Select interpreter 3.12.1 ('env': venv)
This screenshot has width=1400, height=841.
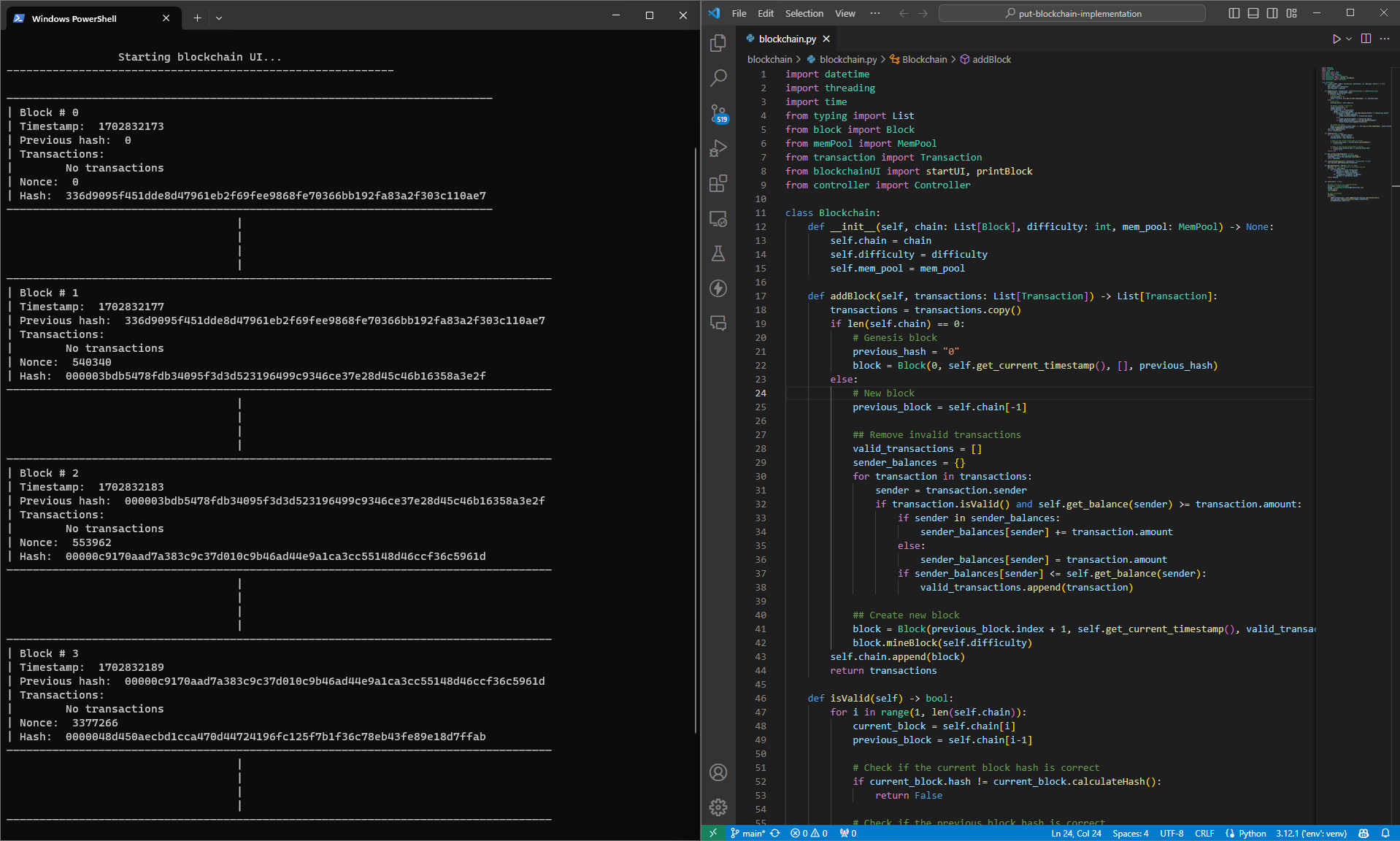click(1311, 833)
